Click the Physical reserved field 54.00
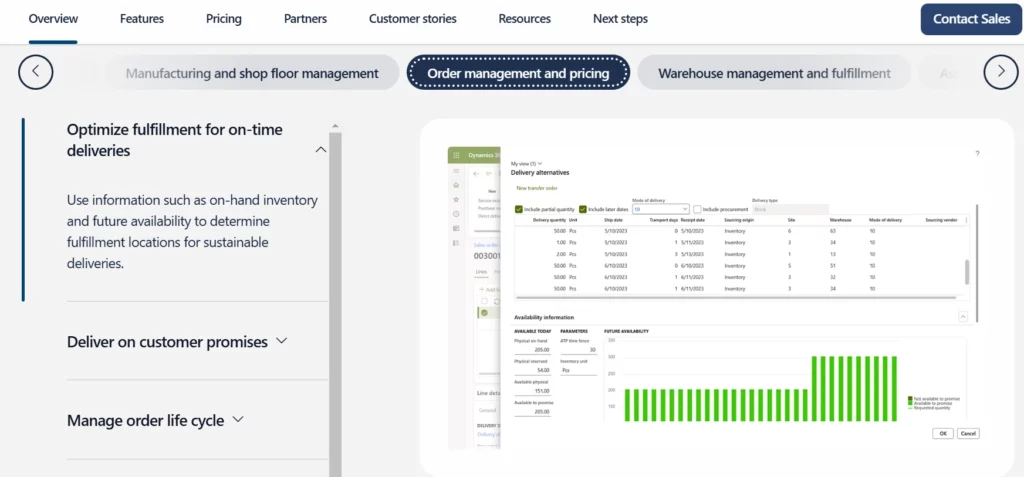 point(532,370)
